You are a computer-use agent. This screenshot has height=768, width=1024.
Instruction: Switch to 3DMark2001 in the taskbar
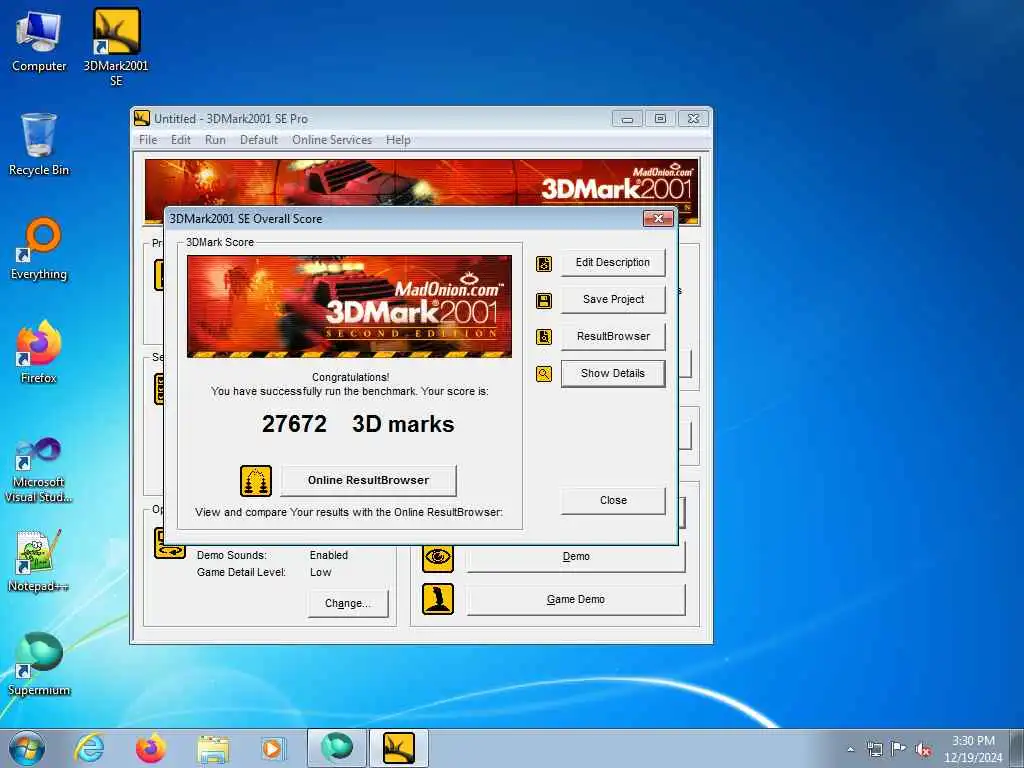click(x=399, y=748)
